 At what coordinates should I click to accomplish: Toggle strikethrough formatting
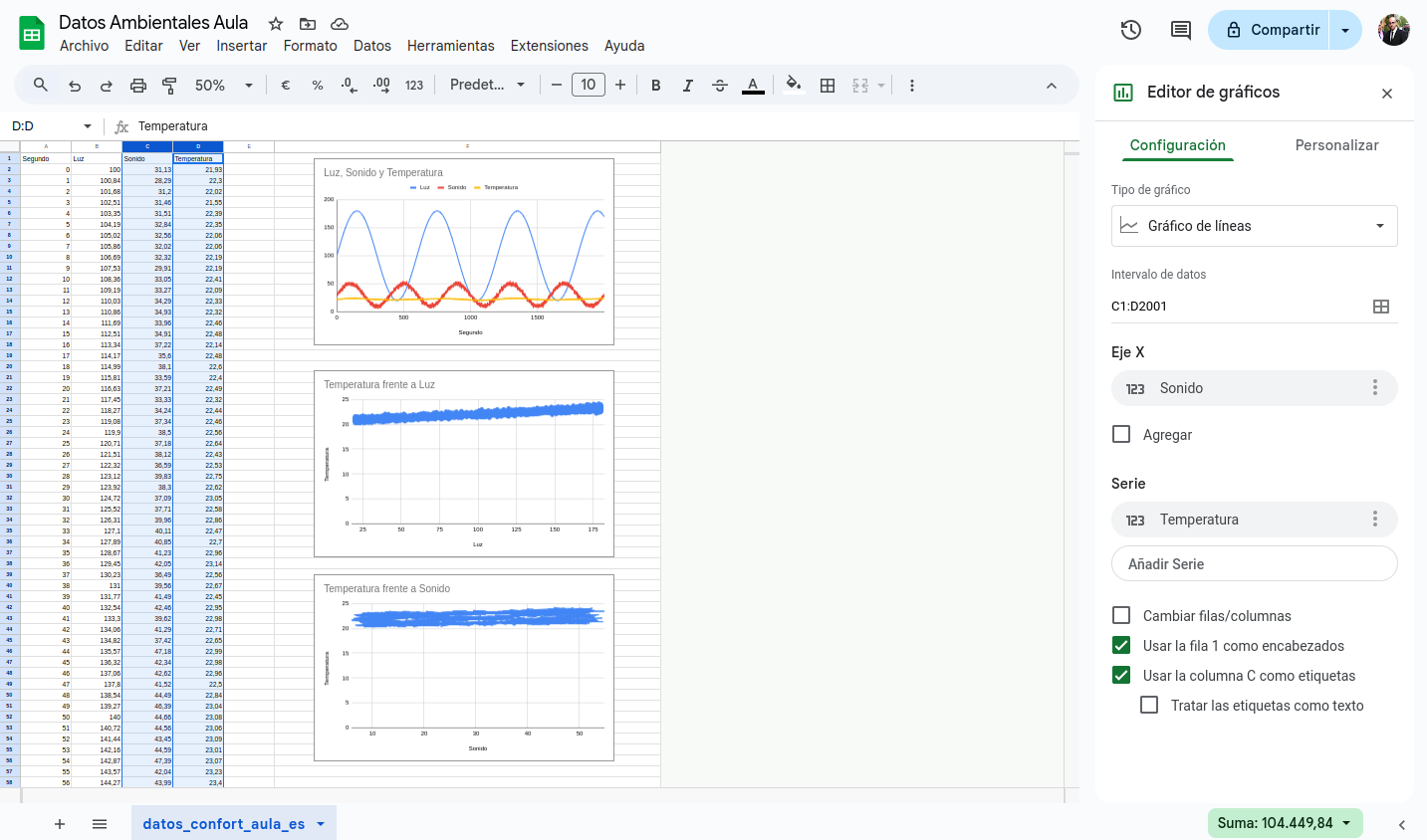(x=720, y=86)
